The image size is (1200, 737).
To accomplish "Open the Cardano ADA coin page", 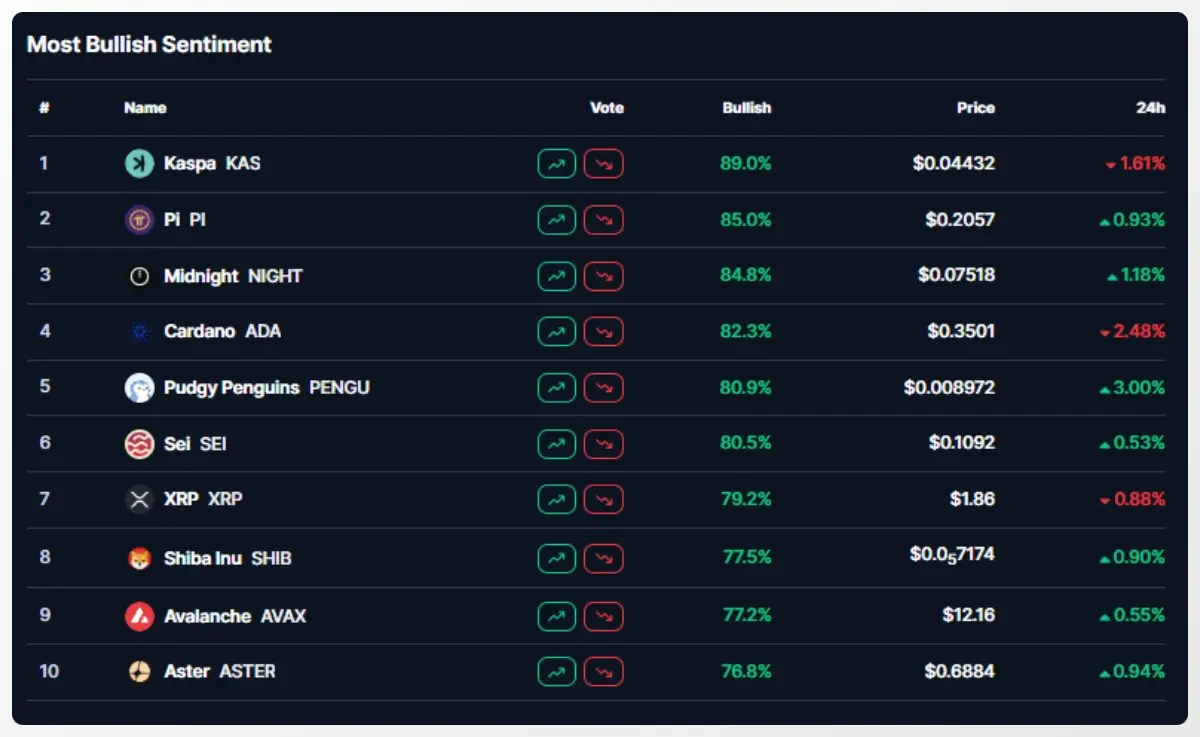I will click(222, 331).
